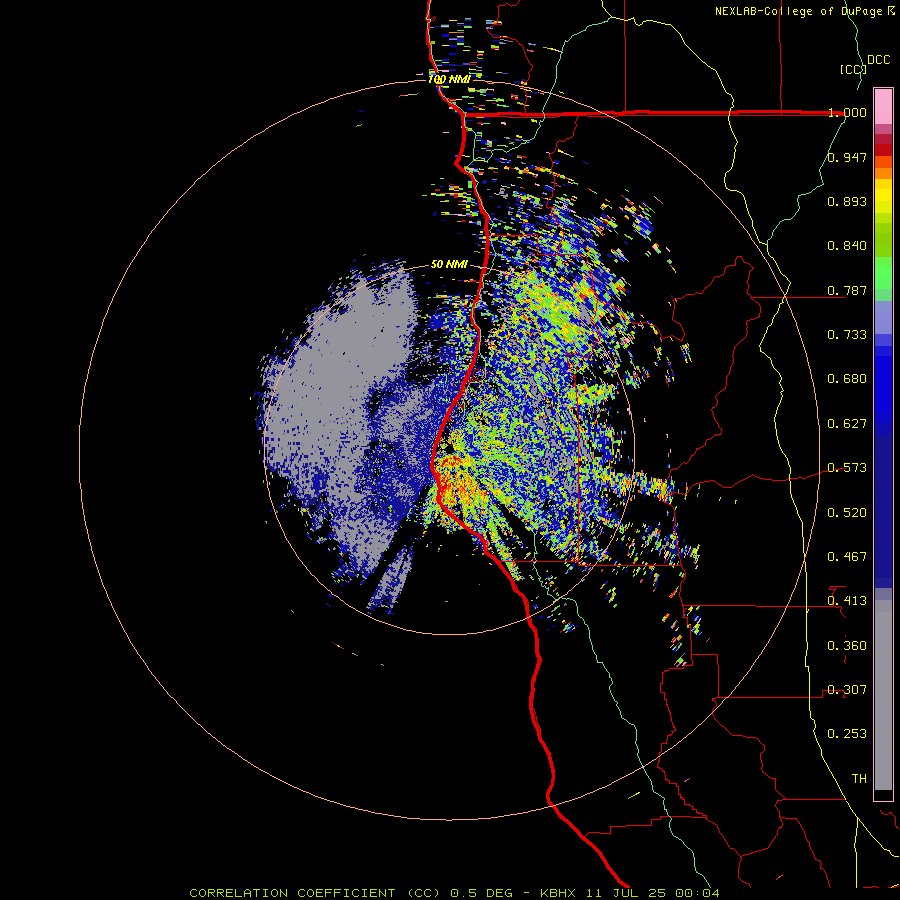
Task: Click the 0.680 scale value
Action: click(x=847, y=379)
